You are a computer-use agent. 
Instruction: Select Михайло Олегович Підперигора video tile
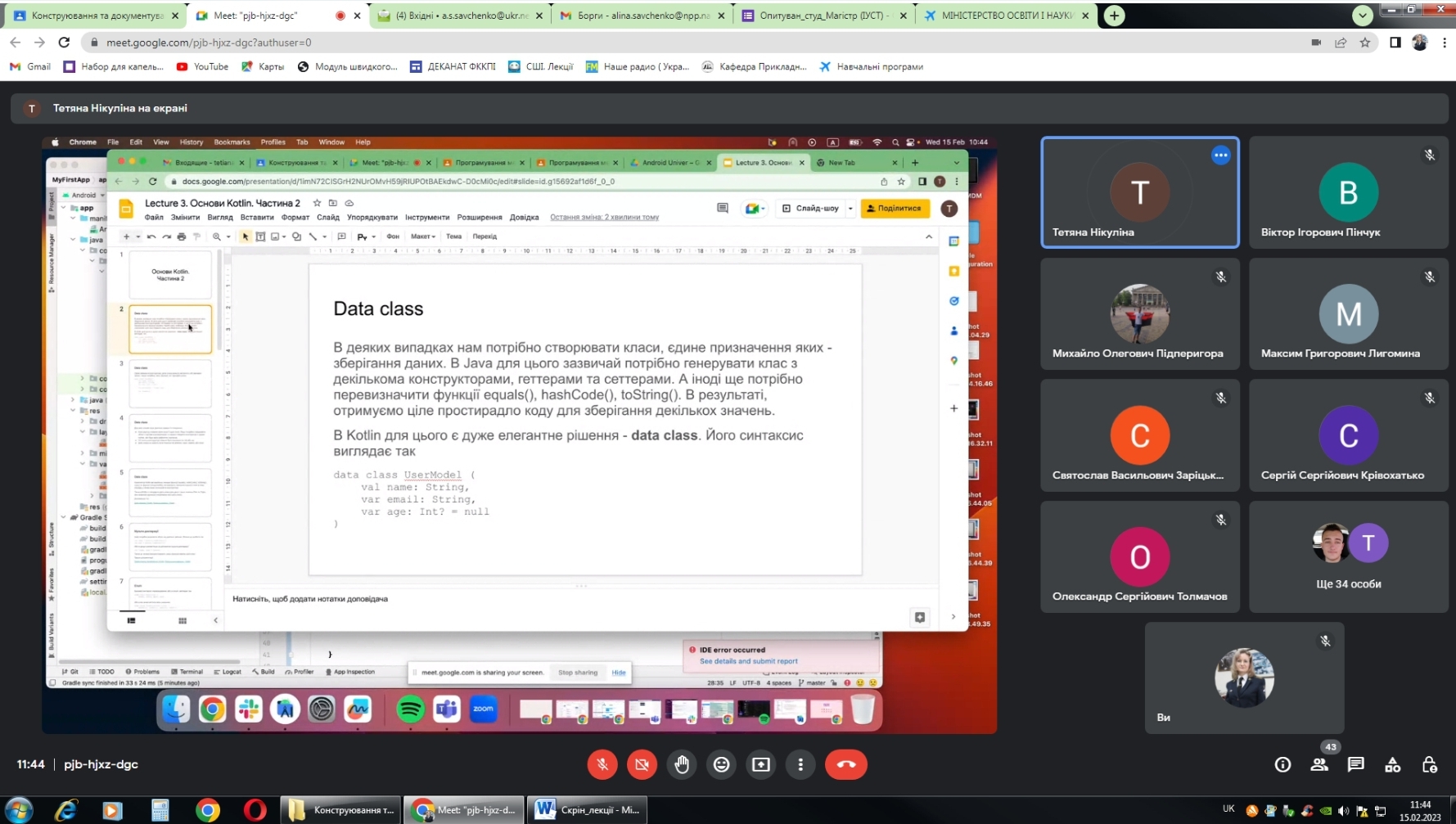click(1140, 313)
